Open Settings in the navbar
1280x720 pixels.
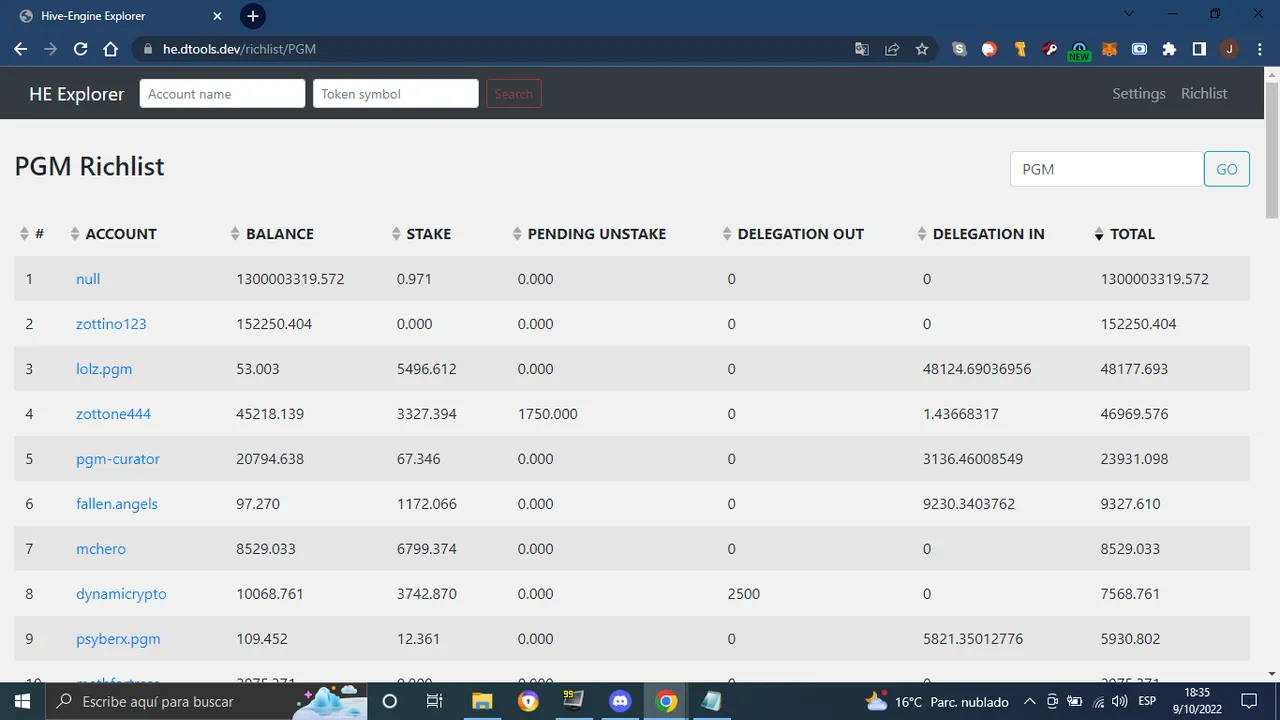click(1139, 93)
